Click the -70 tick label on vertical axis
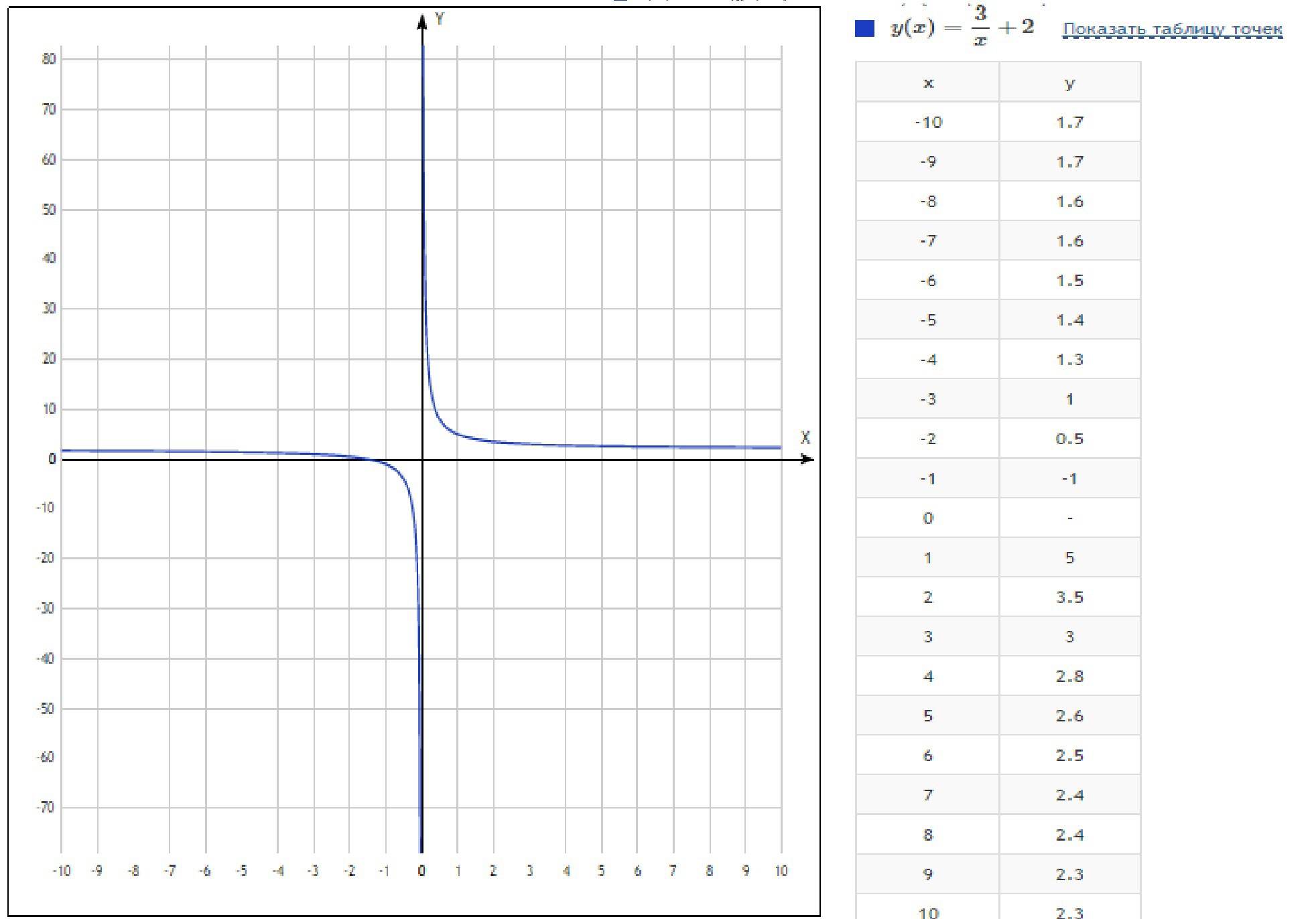This screenshot has width=1316, height=919. click(46, 807)
